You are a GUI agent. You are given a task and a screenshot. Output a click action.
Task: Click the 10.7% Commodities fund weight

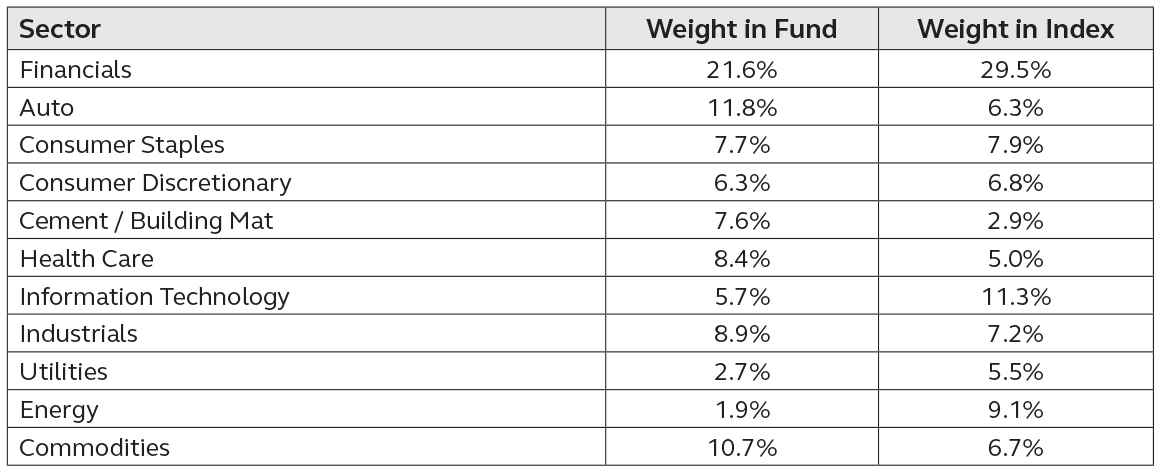(741, 448)
